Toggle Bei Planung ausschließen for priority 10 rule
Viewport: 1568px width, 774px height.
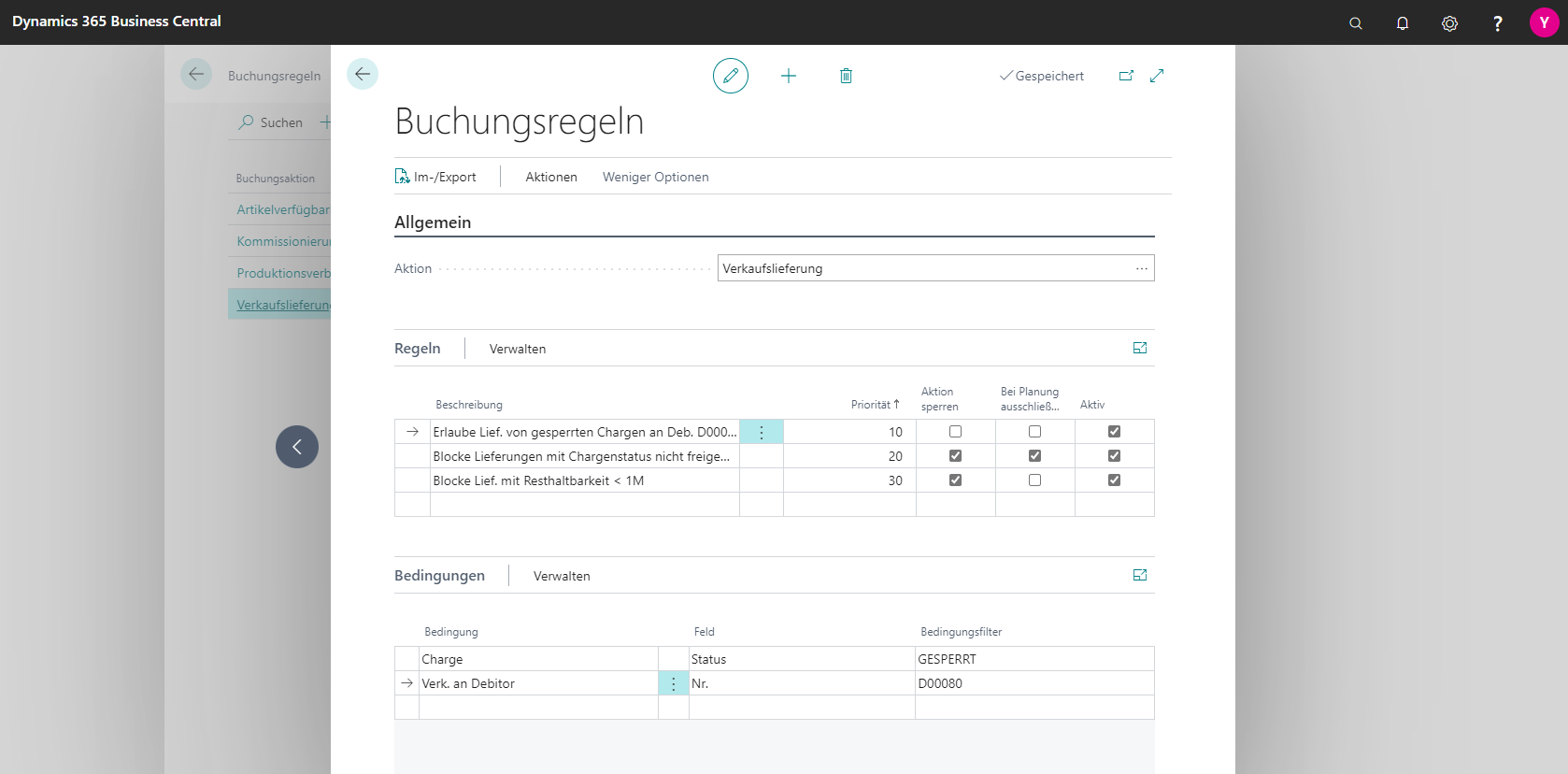(x=1034, y=432)
